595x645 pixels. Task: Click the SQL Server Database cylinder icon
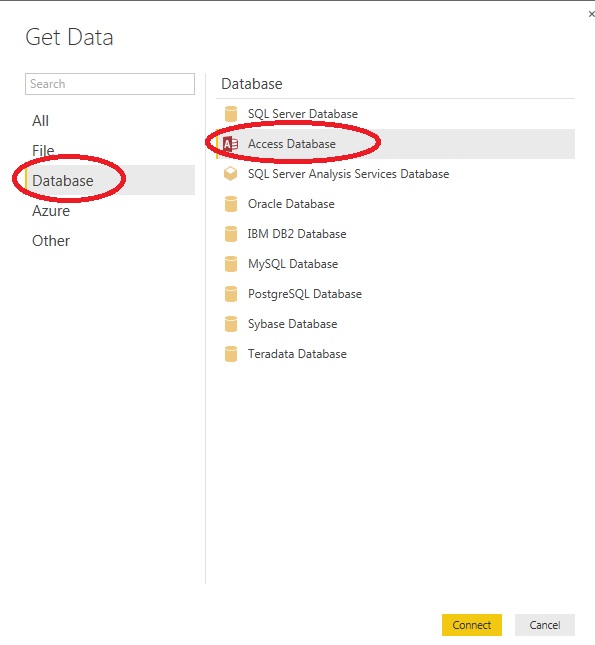[231, 114]
